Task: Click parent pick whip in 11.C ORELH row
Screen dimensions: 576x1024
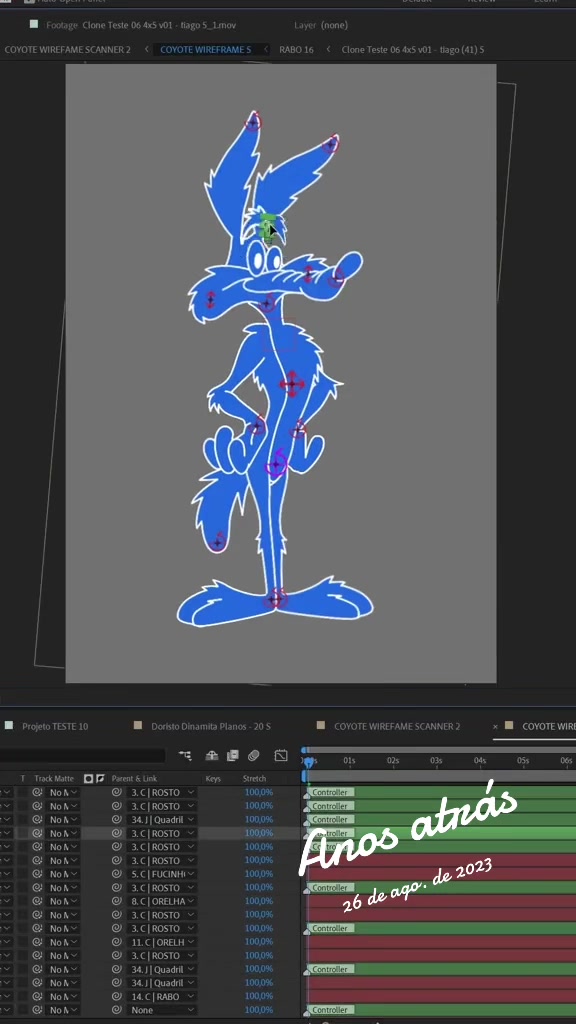Action: tap(117, 942)
